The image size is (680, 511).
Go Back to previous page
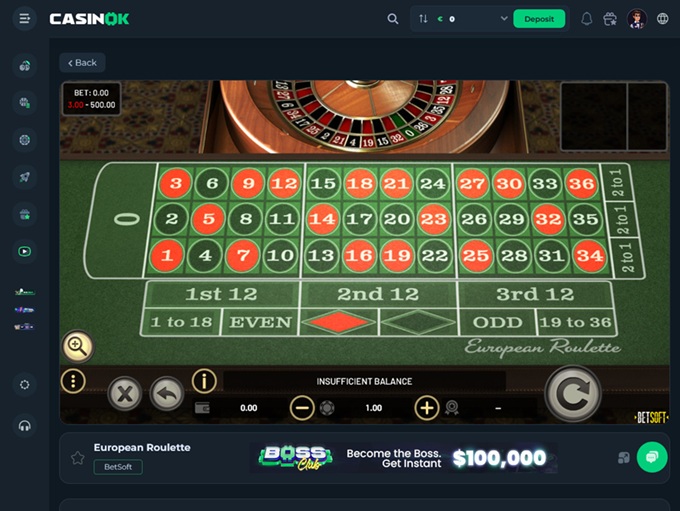pos(82,63)
